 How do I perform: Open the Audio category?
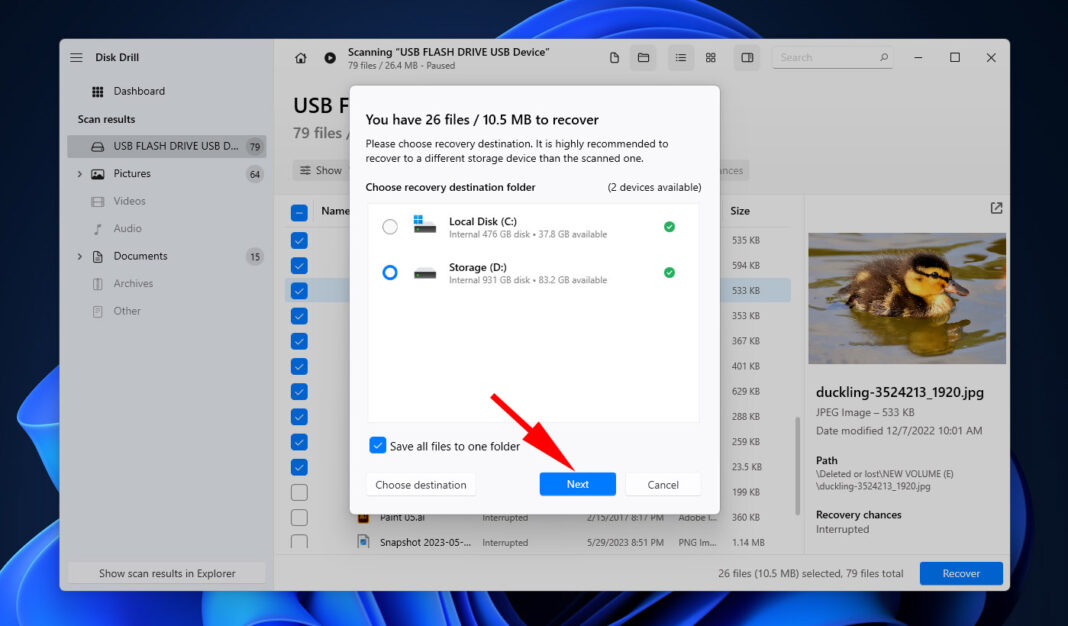127,228
